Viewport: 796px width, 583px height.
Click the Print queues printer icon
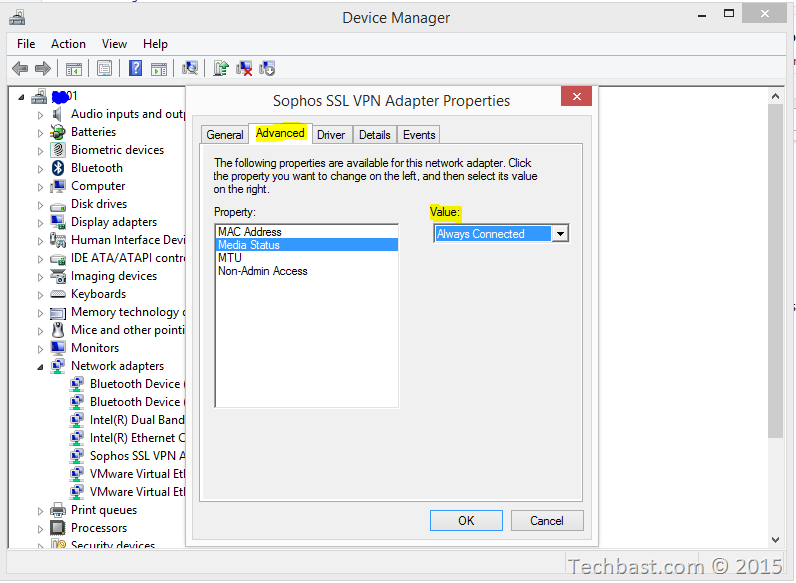[58, 510]
